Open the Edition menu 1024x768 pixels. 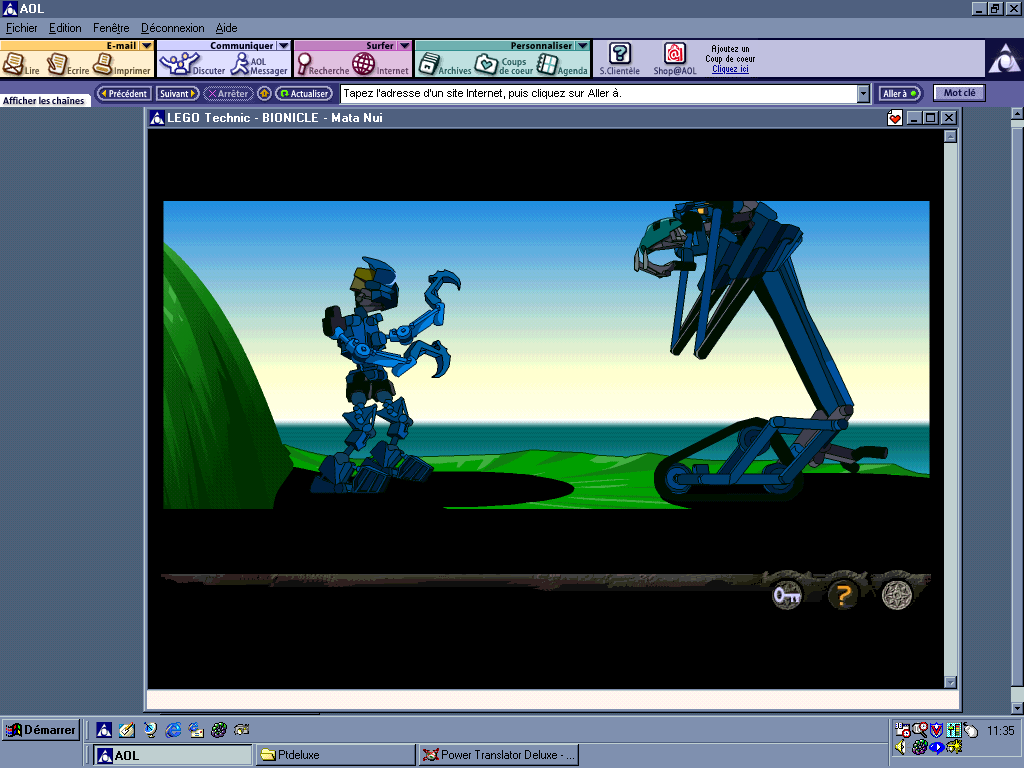[65, 28]
